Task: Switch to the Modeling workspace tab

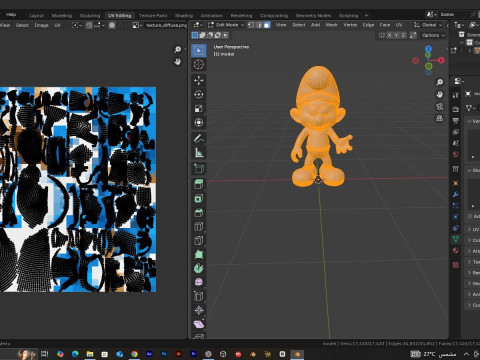Action: (x=62, y=15)
